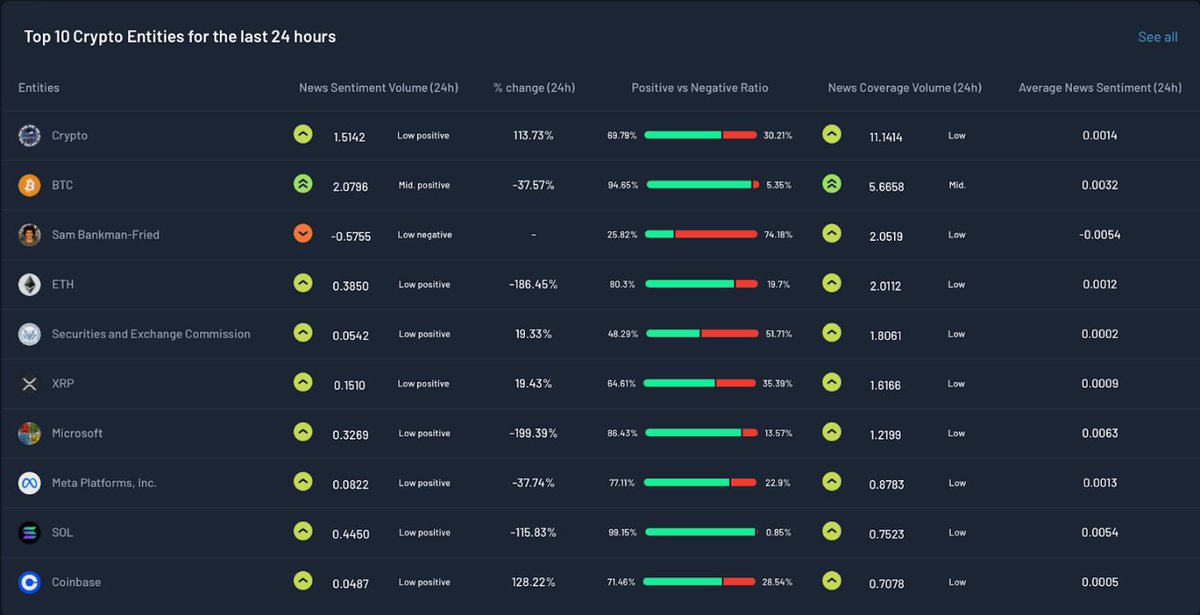
Task: Click Sam Bankman-Fried's news coverage up-arrow icon
Action: [x=831, y=233]
